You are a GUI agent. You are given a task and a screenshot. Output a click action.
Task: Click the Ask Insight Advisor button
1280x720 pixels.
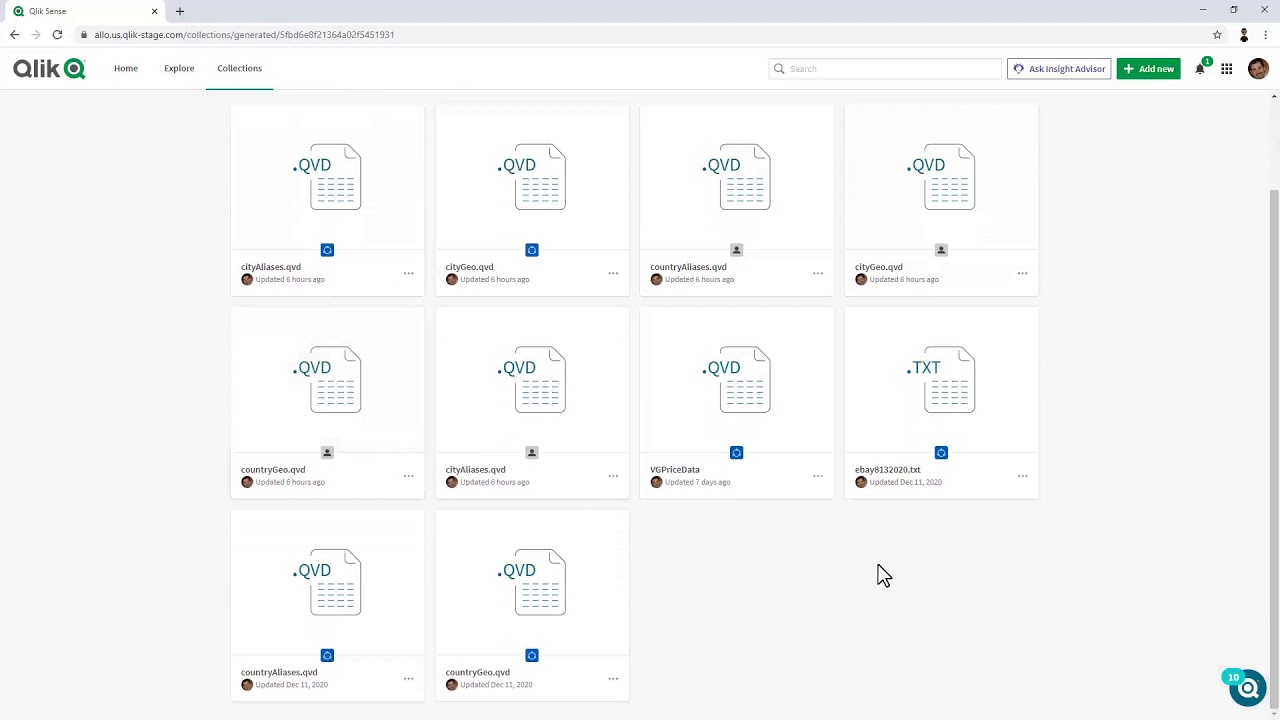(1059, 69)
